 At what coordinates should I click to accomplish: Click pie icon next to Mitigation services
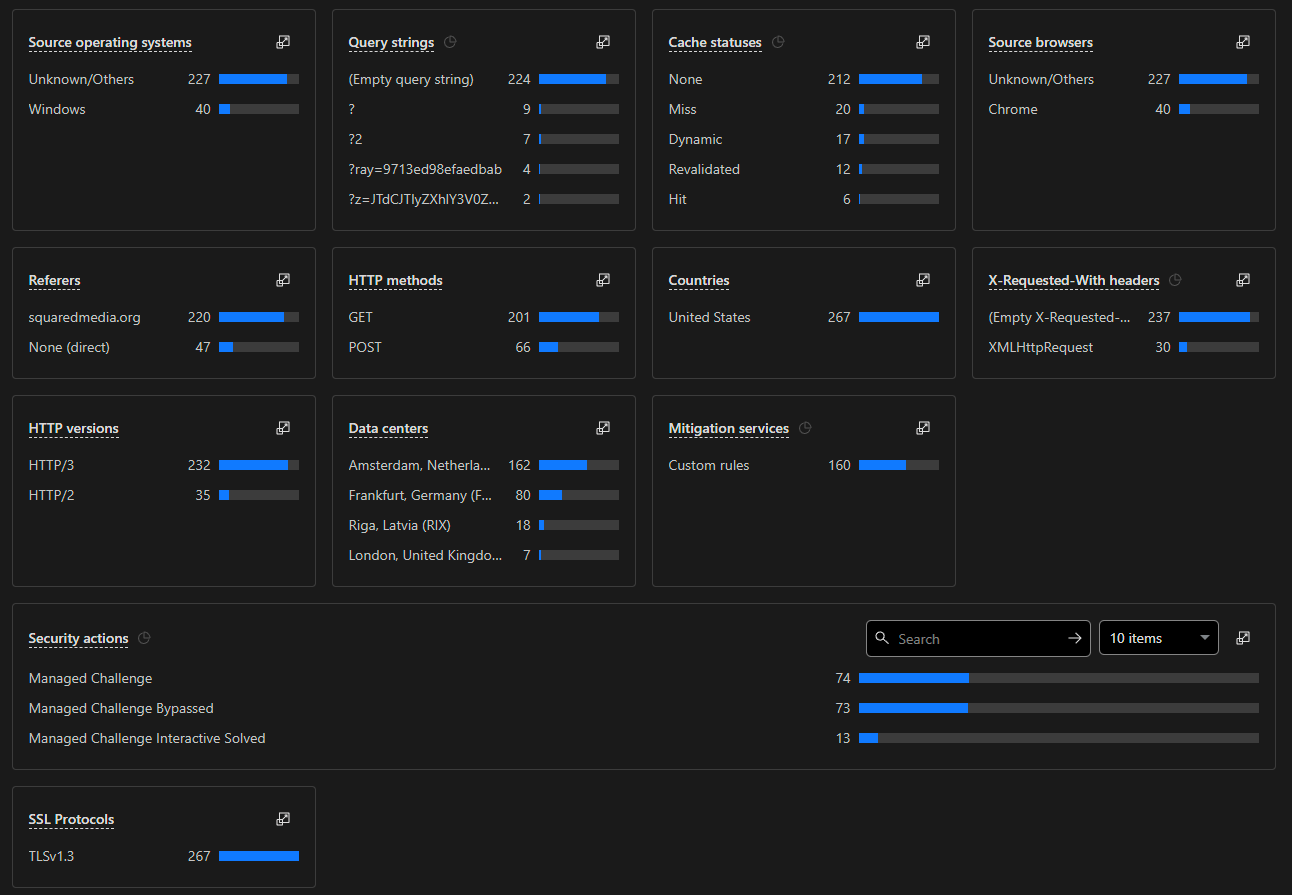[x=805, y=428]
